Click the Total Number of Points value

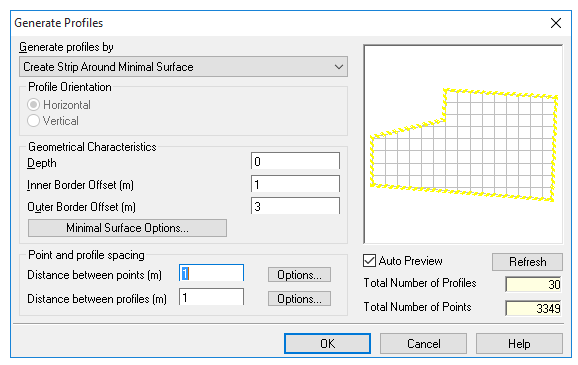pos(533,308)
